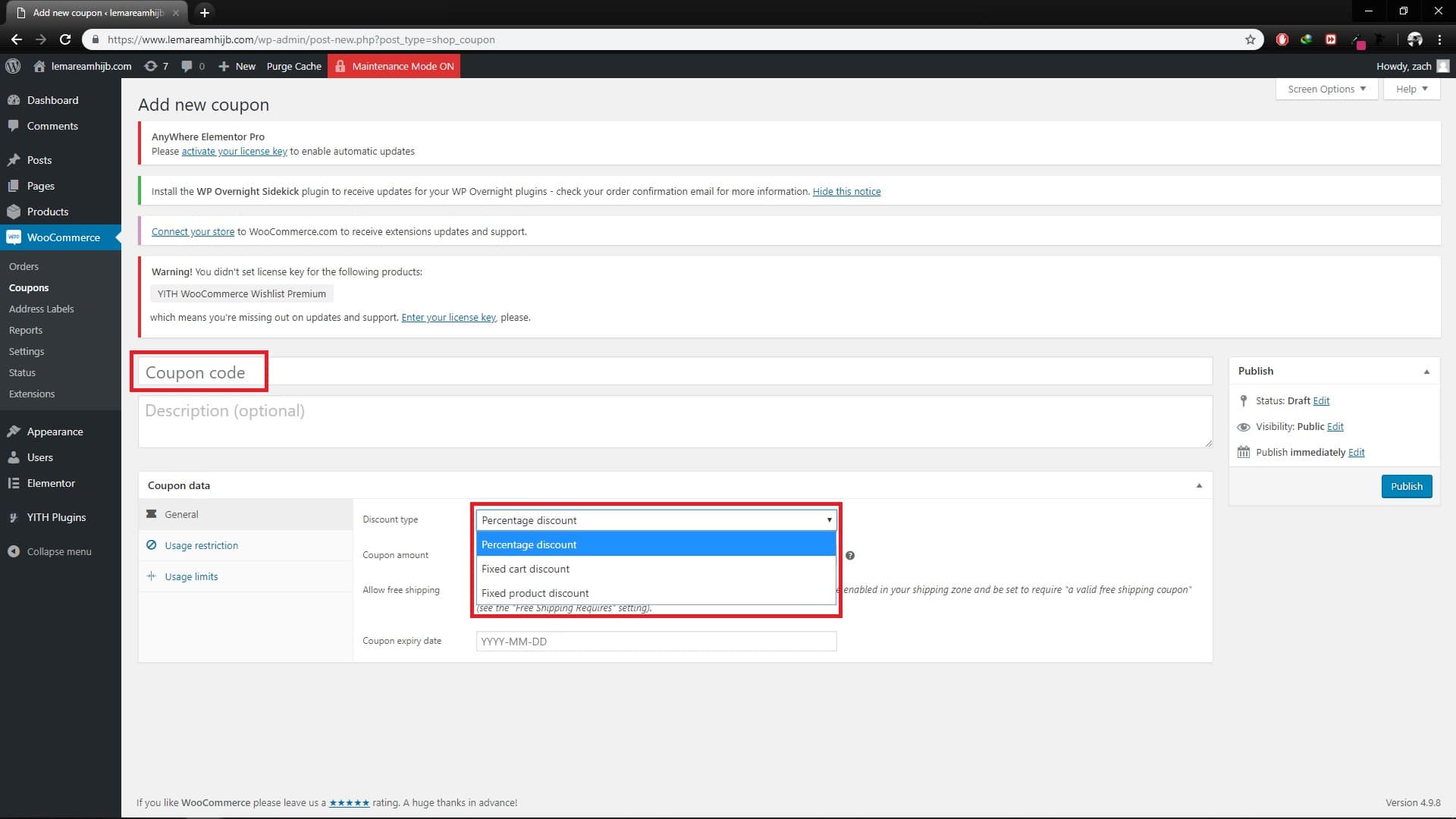This screenshot has height=819, width=1456.
Task: Click the five-star rating link
Action: click(349, 802)
